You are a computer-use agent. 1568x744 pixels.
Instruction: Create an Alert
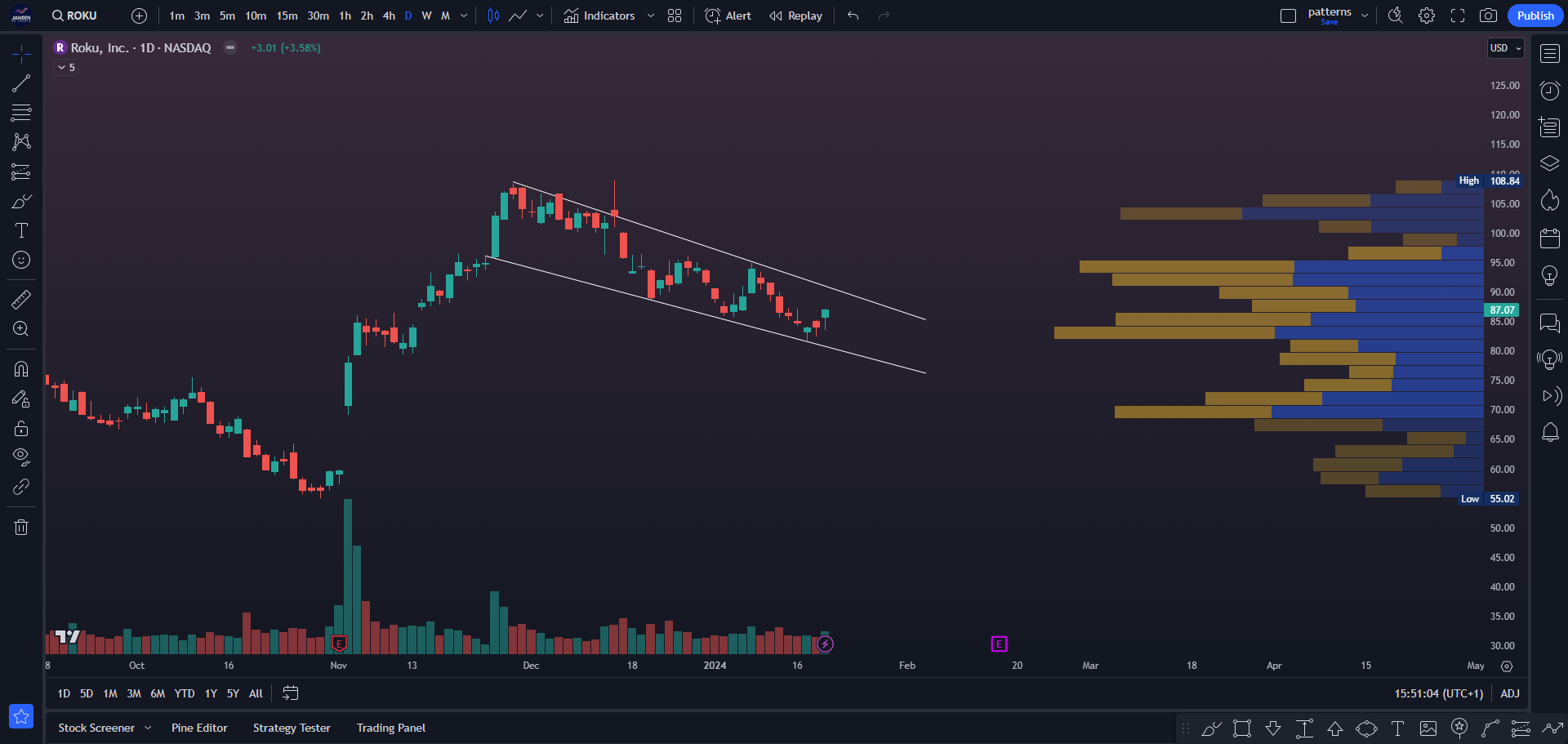pos(728,16)
